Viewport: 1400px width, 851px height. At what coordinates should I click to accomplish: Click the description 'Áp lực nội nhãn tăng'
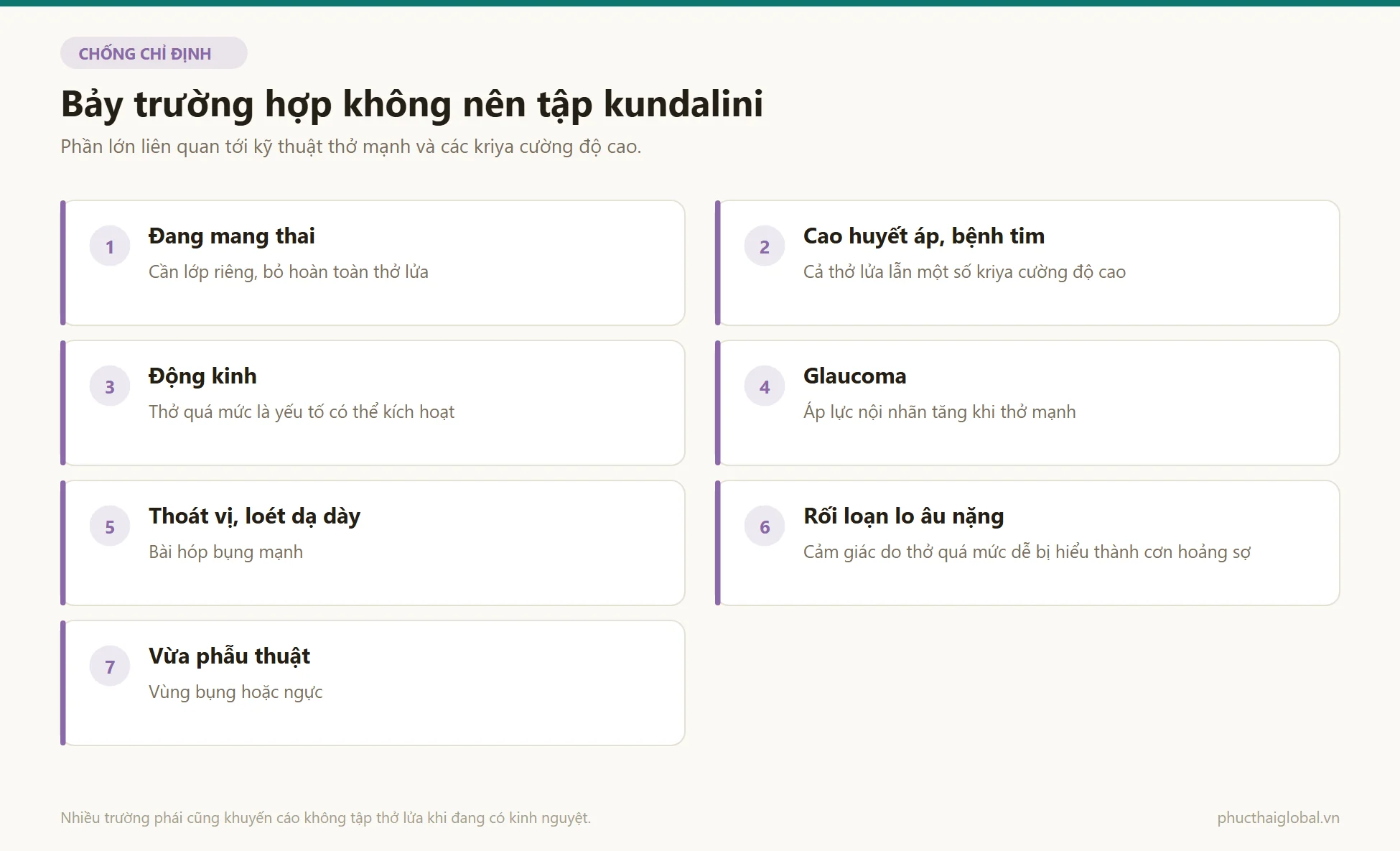coord(939,411)
